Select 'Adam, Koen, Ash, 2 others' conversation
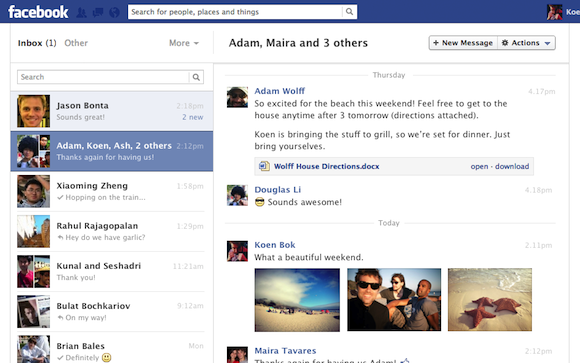 point(112,151)
